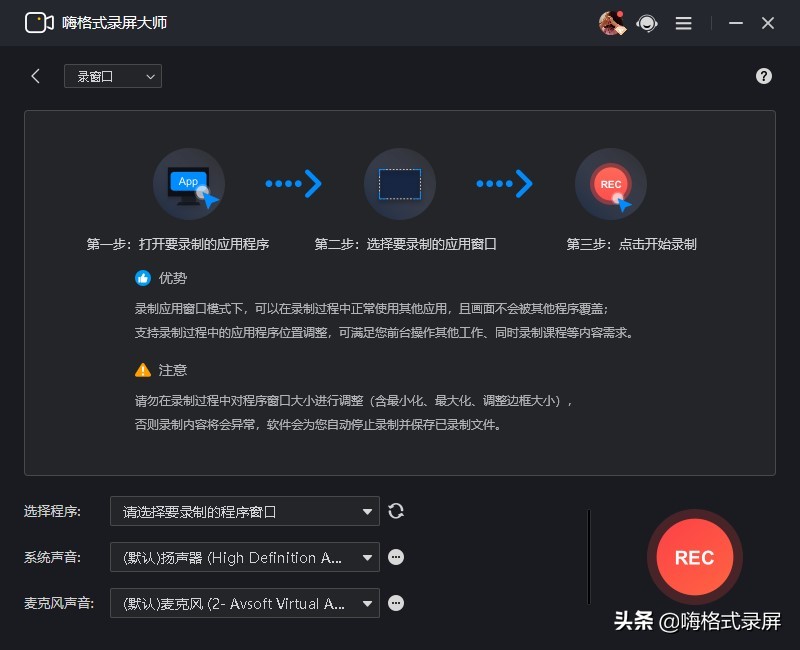Click the App monitor step one icon
Screen dimensions: 800x650
[189, 184]
